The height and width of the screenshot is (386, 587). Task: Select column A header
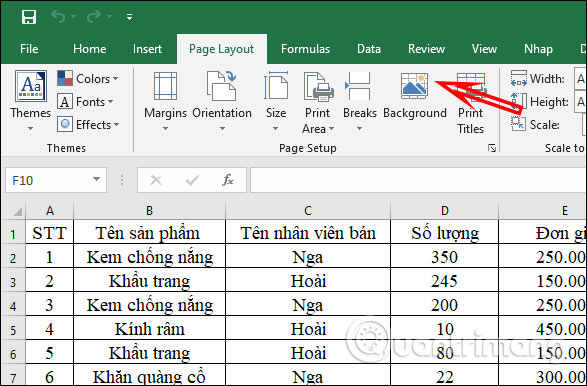pos(49,210)
